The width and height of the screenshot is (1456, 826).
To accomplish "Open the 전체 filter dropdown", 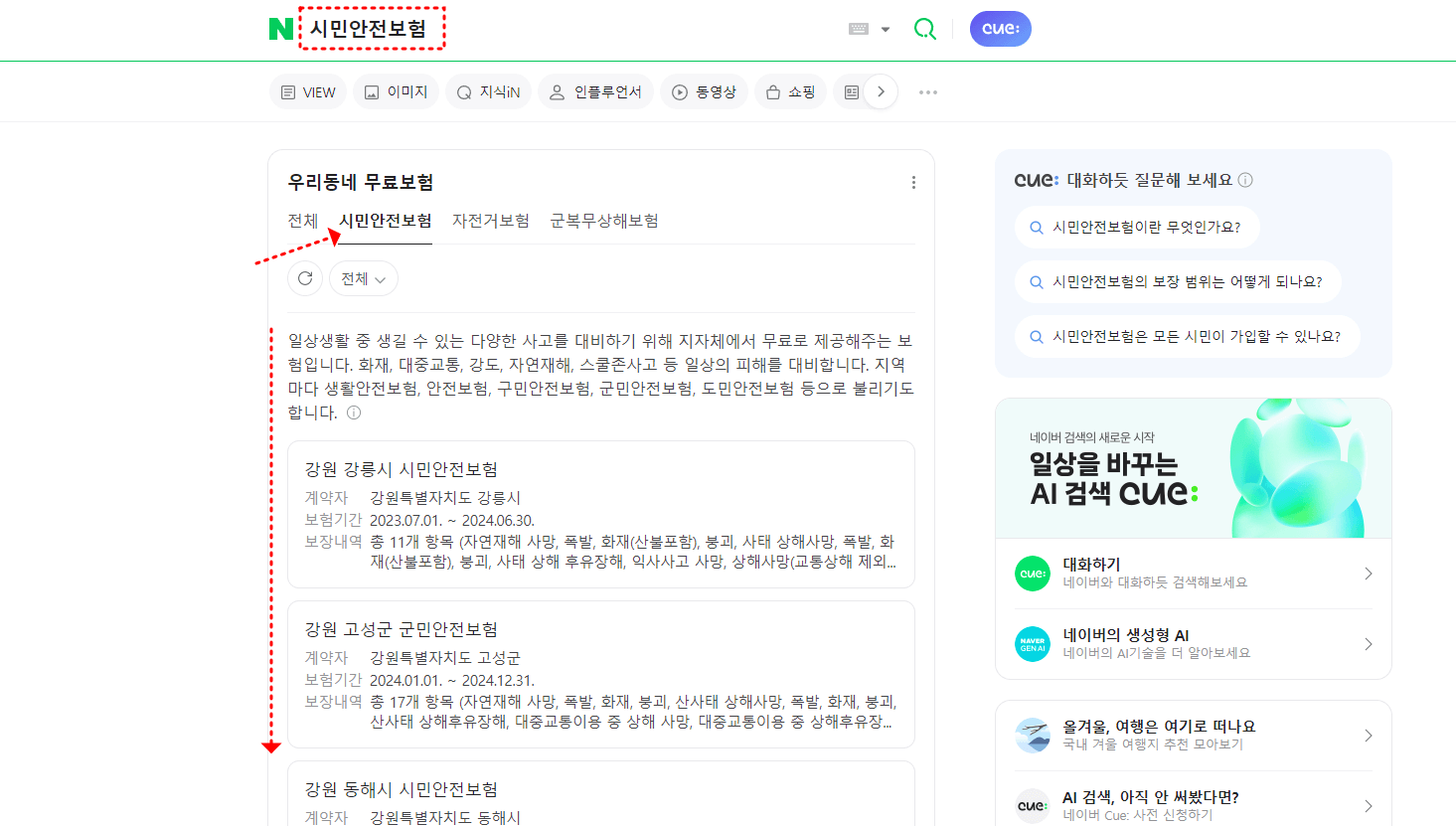I will 363,278.
